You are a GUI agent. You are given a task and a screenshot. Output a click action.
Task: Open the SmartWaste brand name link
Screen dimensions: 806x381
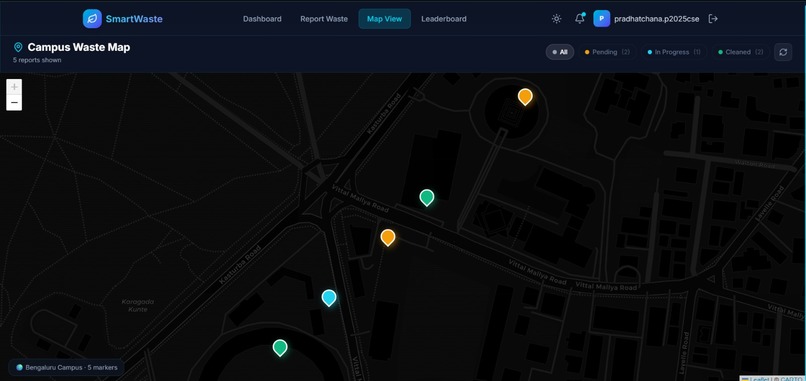click(x=134, y=19)
